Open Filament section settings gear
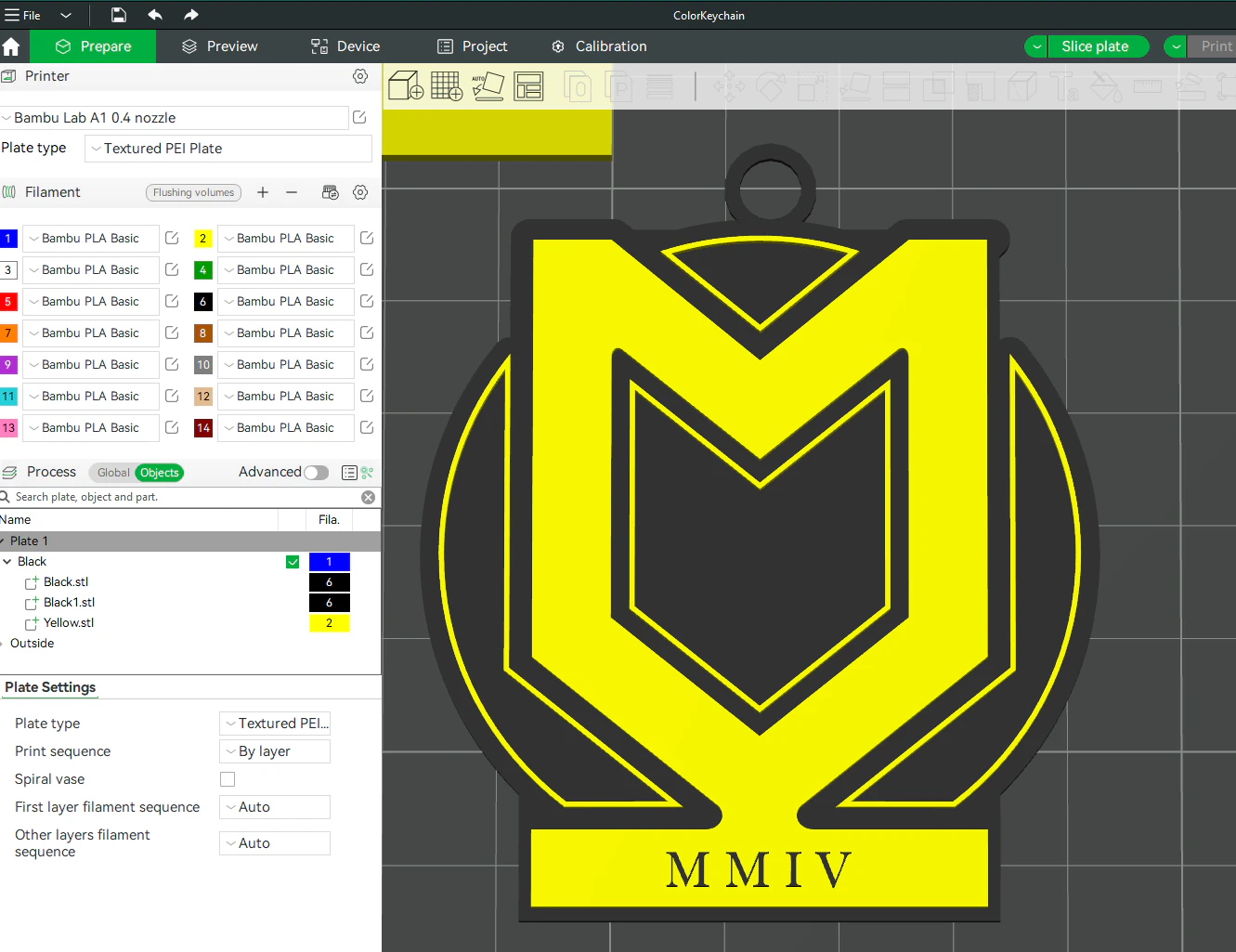 pos(360,192)
